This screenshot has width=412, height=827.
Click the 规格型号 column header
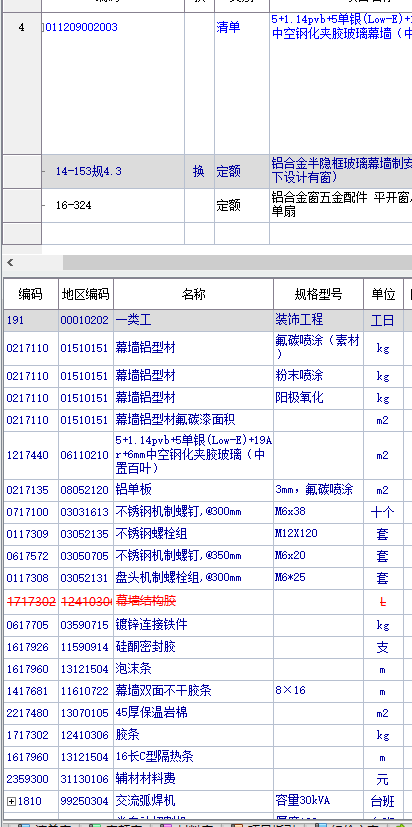coord(318,294)
